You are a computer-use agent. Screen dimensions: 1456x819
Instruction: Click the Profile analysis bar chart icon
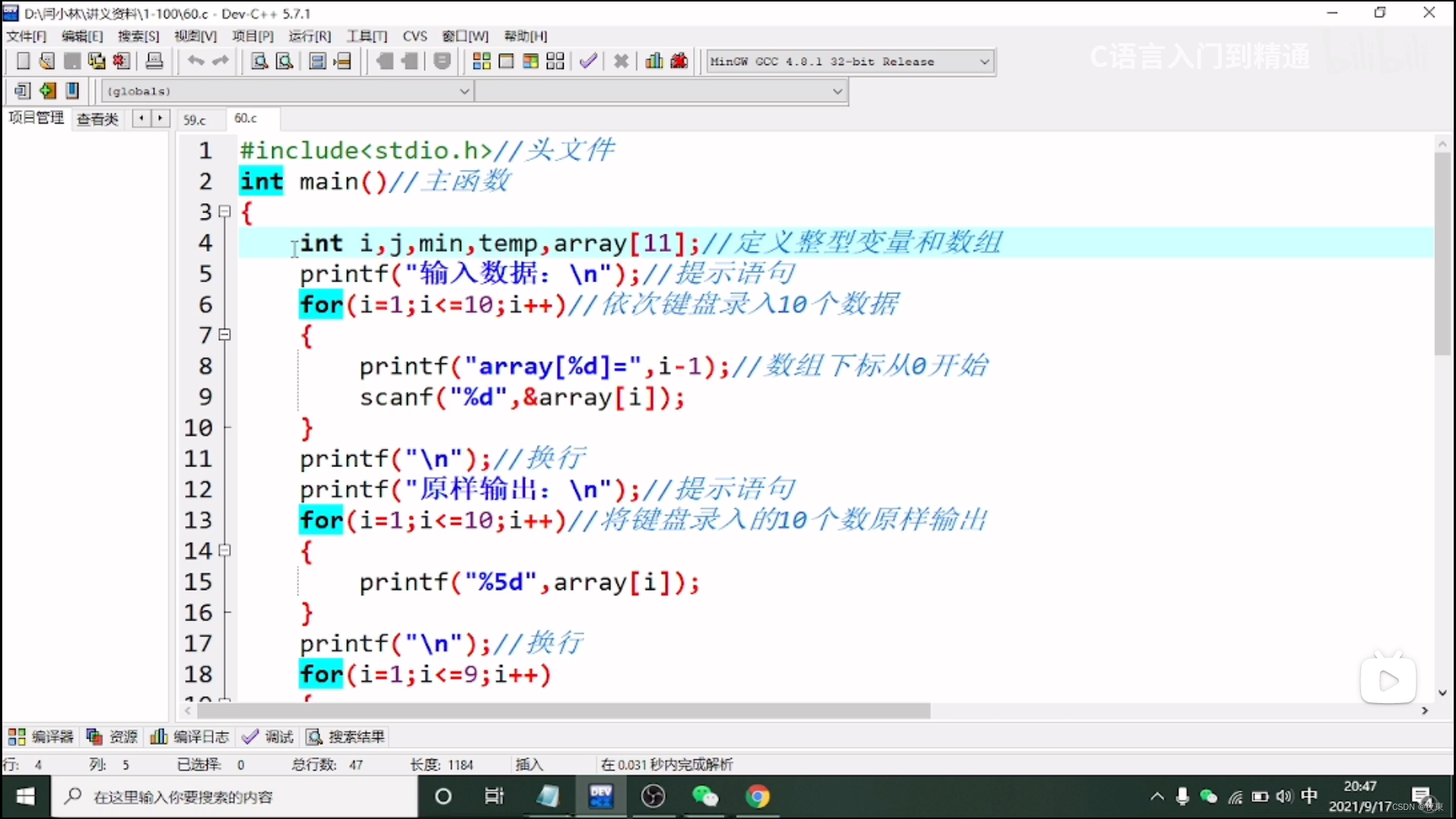click(x=654, y=61)
